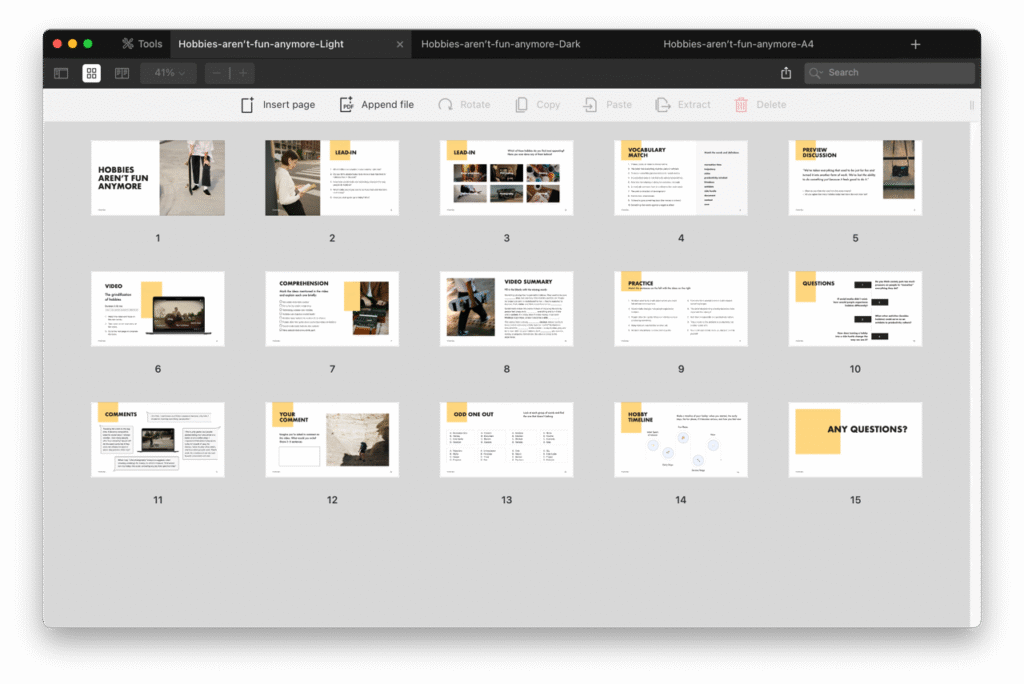
Task: Select the page 15 Any Questions thumbnail
Action: coord(855,440)
